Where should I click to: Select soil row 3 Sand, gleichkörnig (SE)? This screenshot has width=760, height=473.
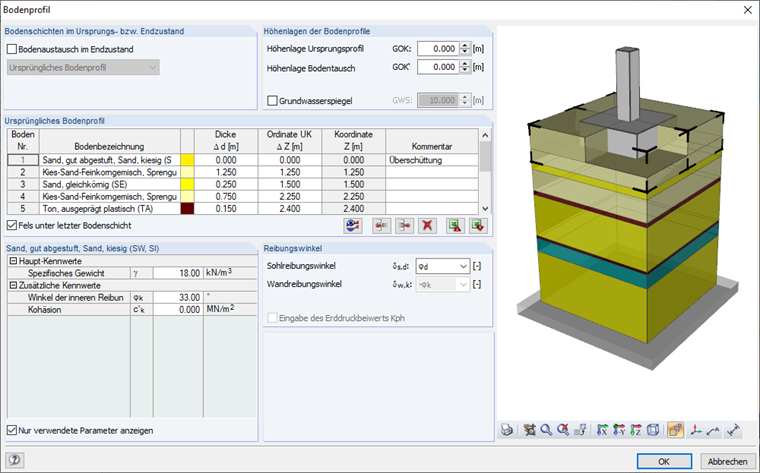click(x=110, y=184)
